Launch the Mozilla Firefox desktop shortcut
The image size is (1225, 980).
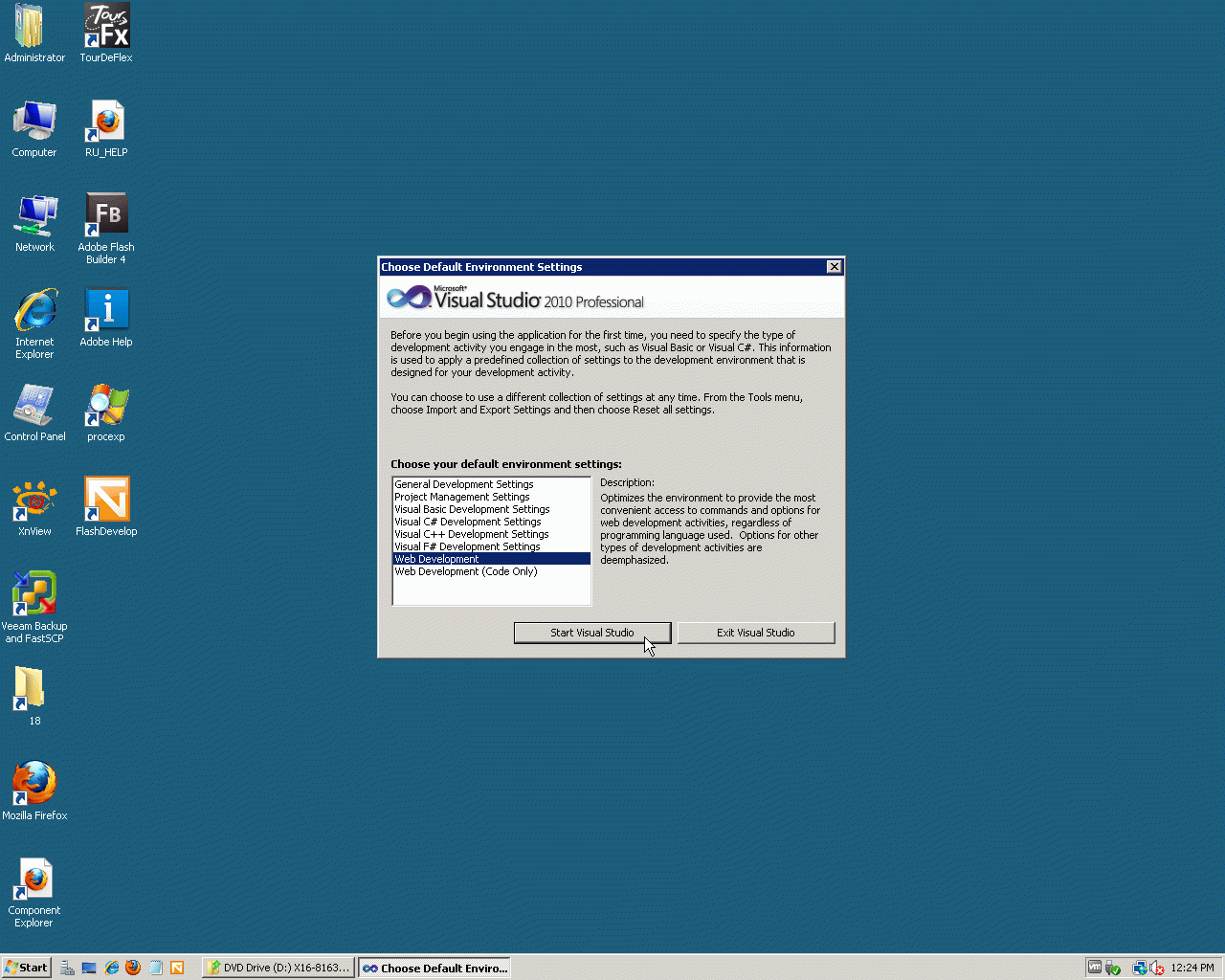tap(34, 792)
